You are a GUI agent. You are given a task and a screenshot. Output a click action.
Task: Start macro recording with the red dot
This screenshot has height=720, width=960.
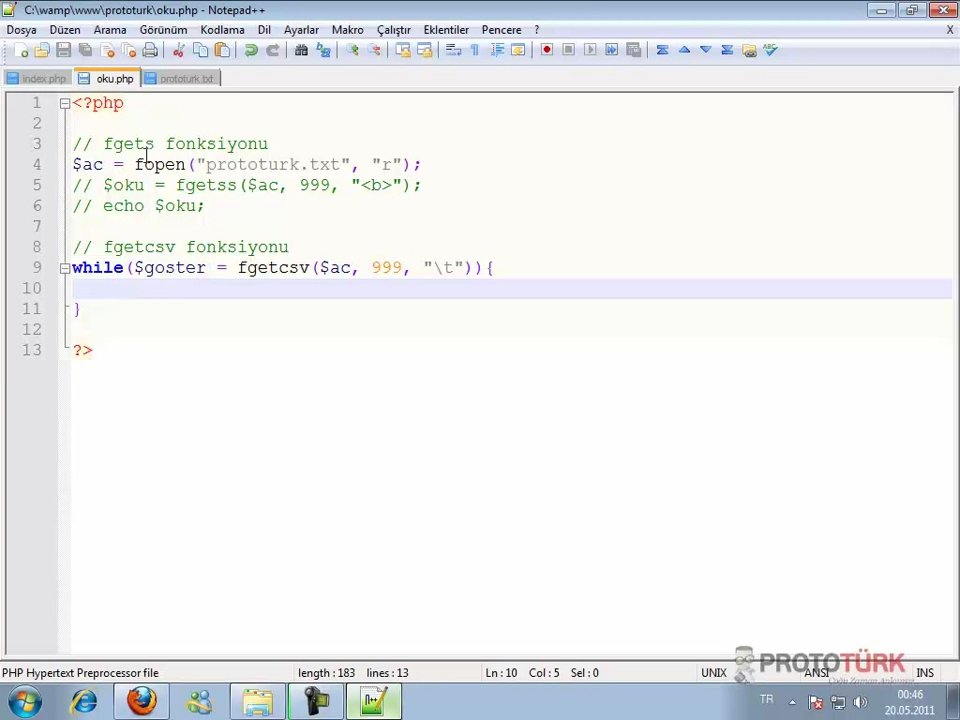tap(547, 50)
